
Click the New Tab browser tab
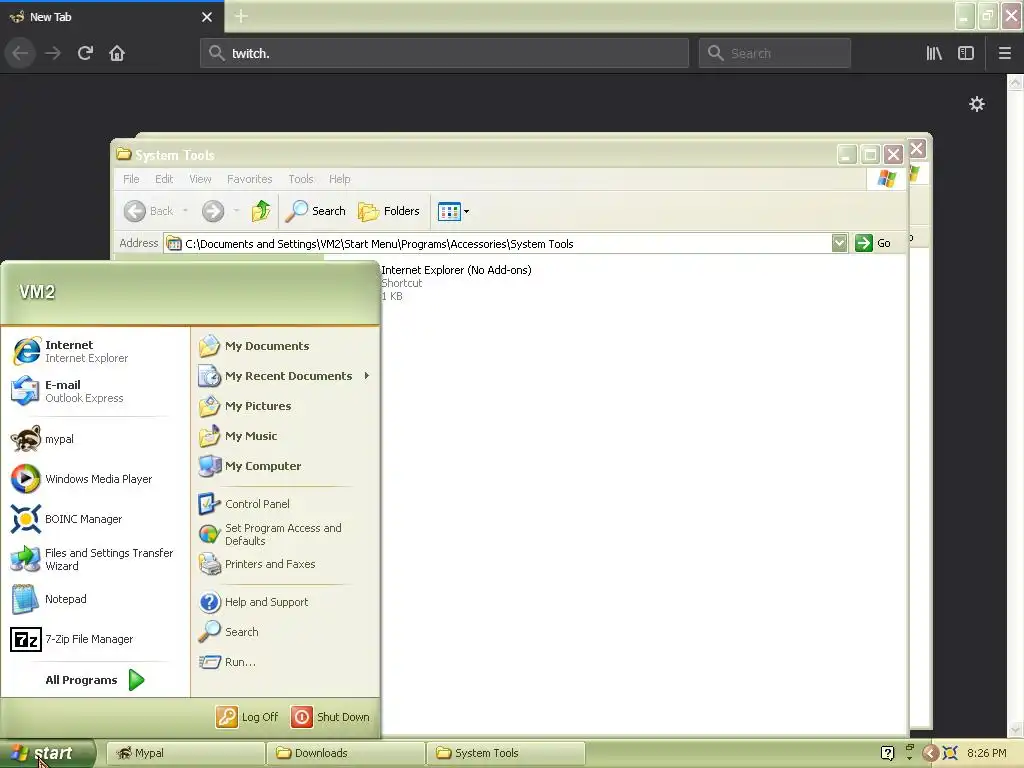click(112, 17)
